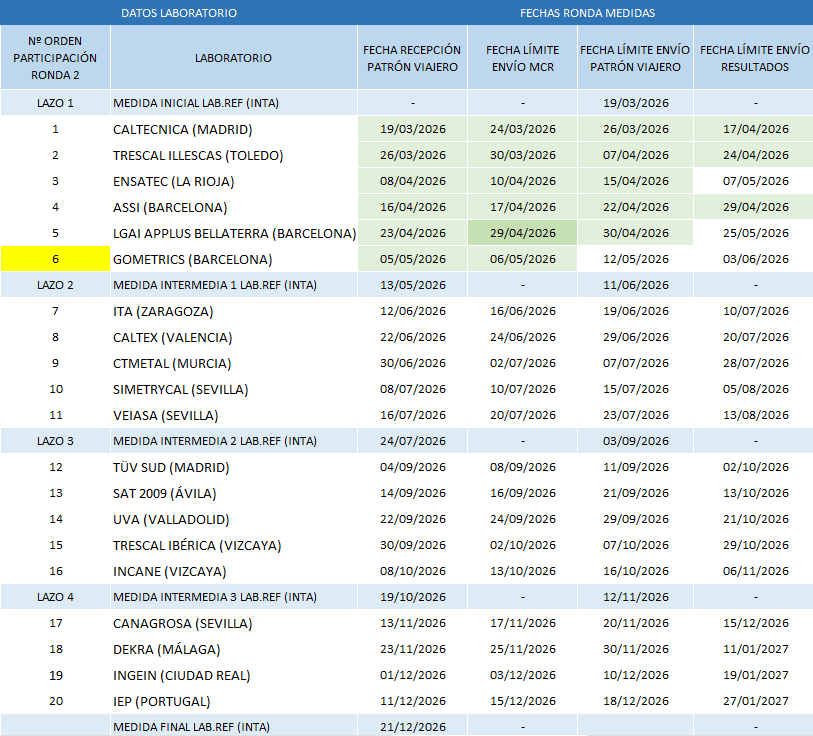Click the FECHA LÍMITE ENVÍO MCR header
This screenshot has height=736, width=813.
523,58
